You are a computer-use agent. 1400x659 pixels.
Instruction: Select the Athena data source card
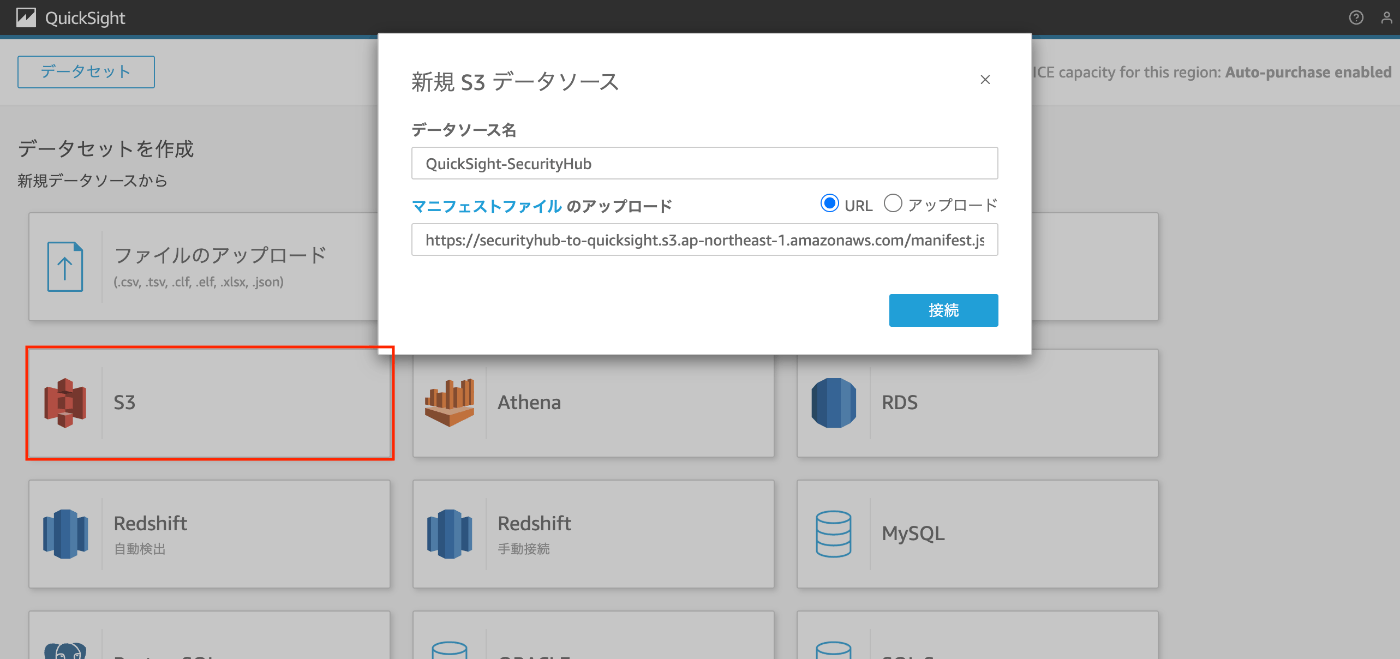594,403
